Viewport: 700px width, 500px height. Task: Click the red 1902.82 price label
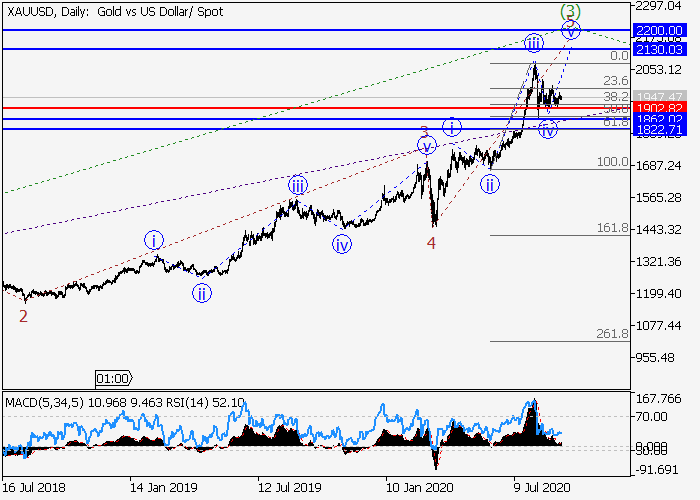click(x=664, y=107)
